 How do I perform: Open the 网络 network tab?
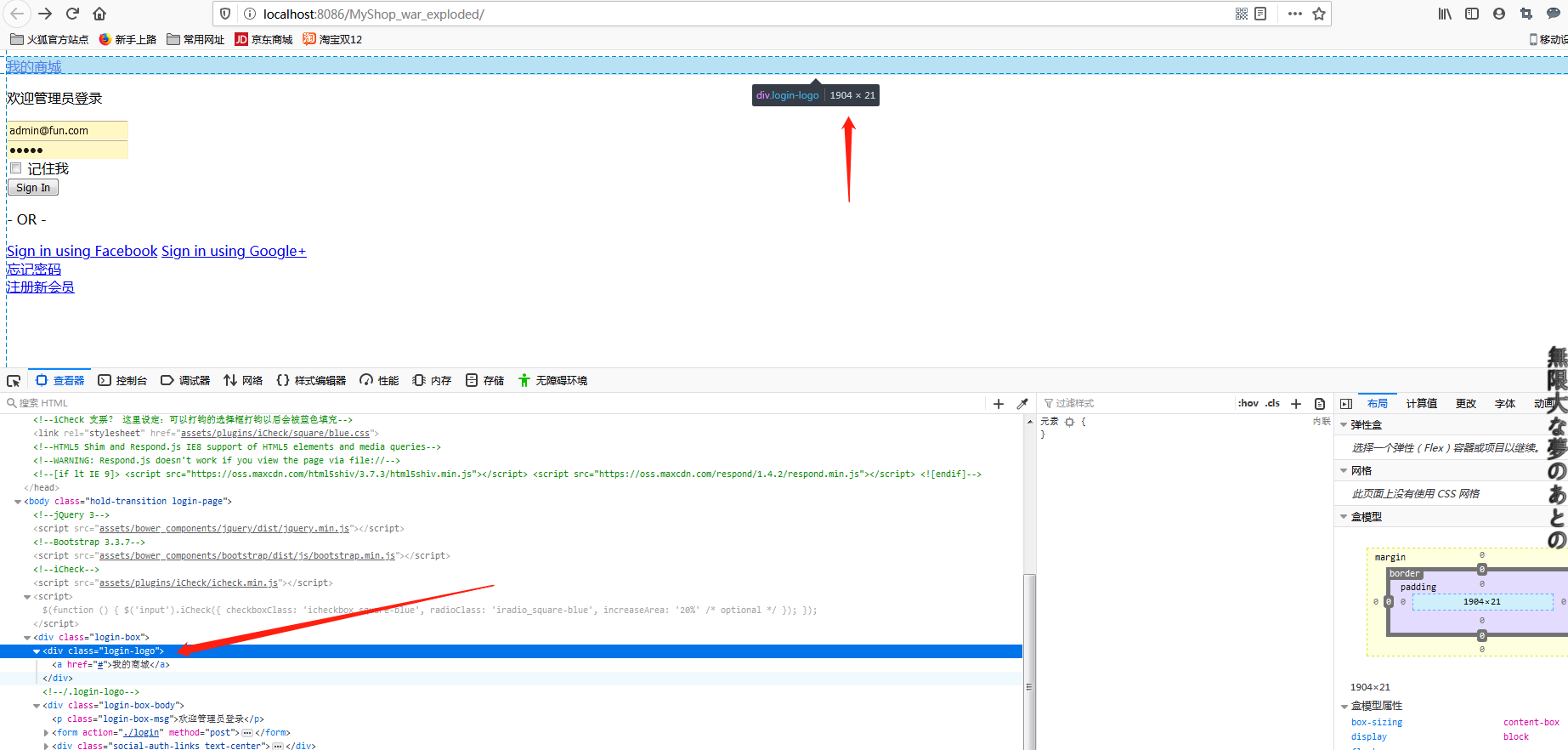pos(243,380)
